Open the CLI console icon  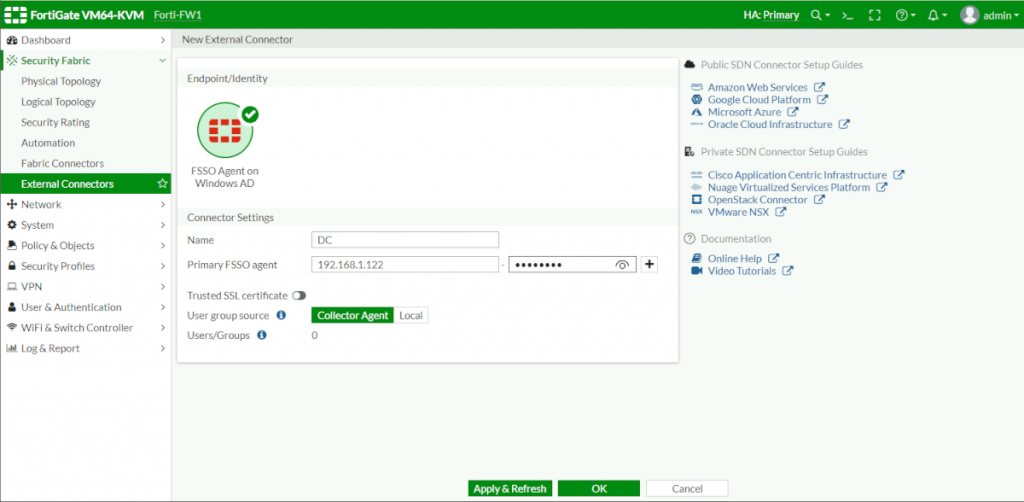(x=847, y=15)
